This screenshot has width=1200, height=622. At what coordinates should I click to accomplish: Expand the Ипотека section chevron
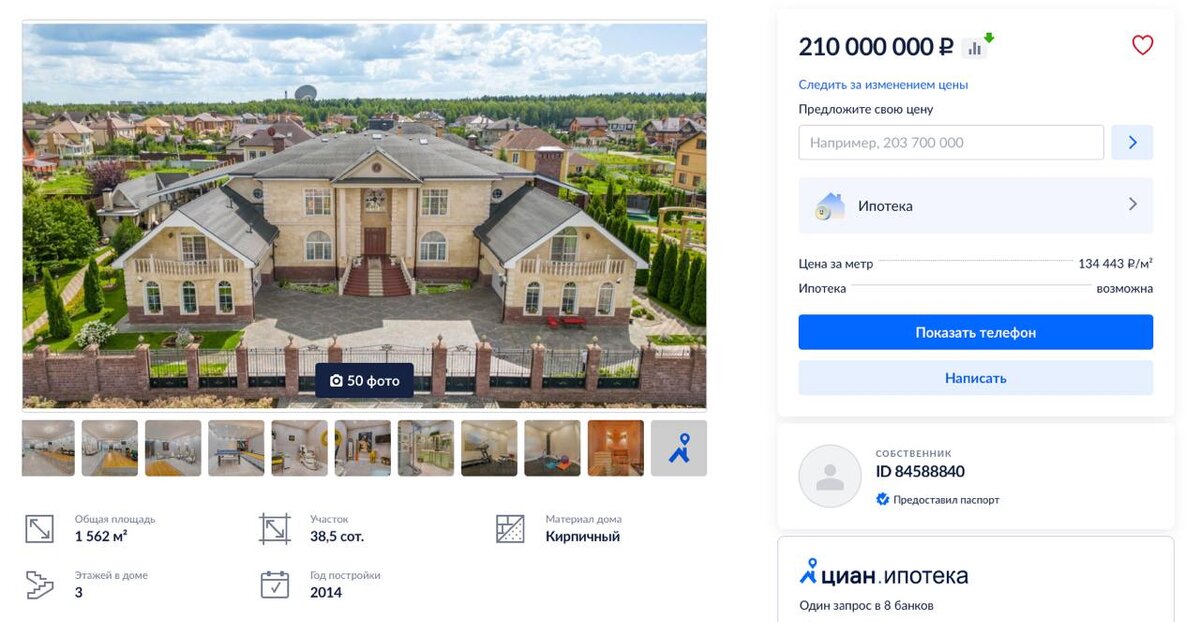pyautogui.click(x=1133, y=204)
